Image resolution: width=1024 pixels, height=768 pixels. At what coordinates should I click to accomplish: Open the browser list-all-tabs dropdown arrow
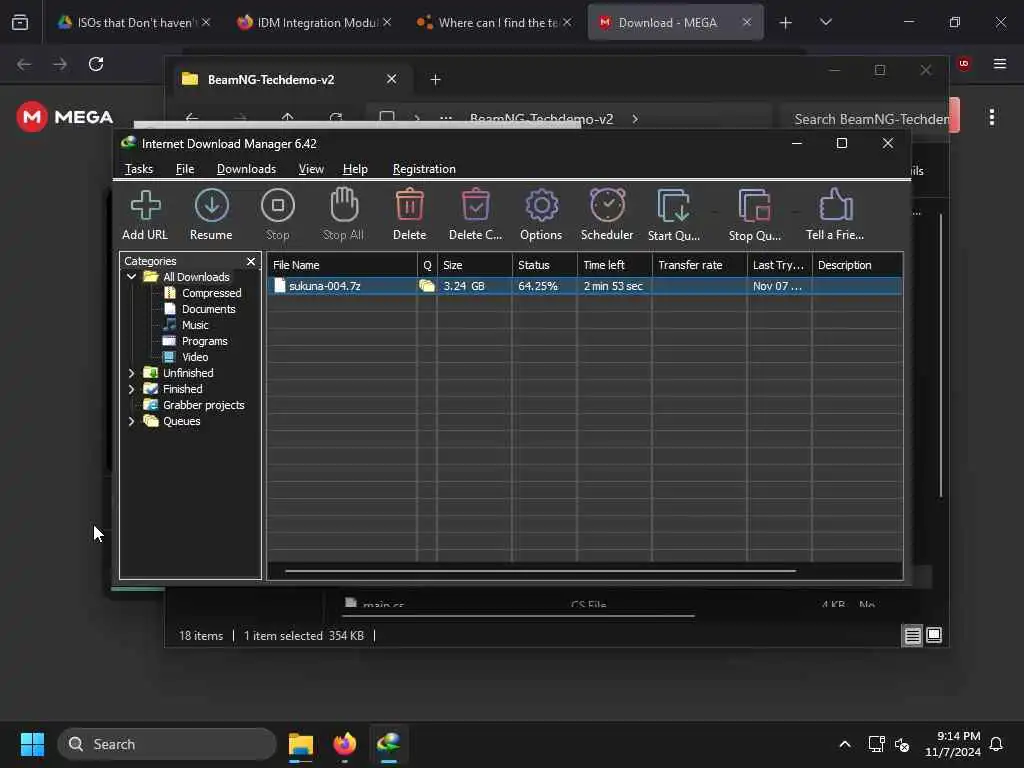coord(825,22)
